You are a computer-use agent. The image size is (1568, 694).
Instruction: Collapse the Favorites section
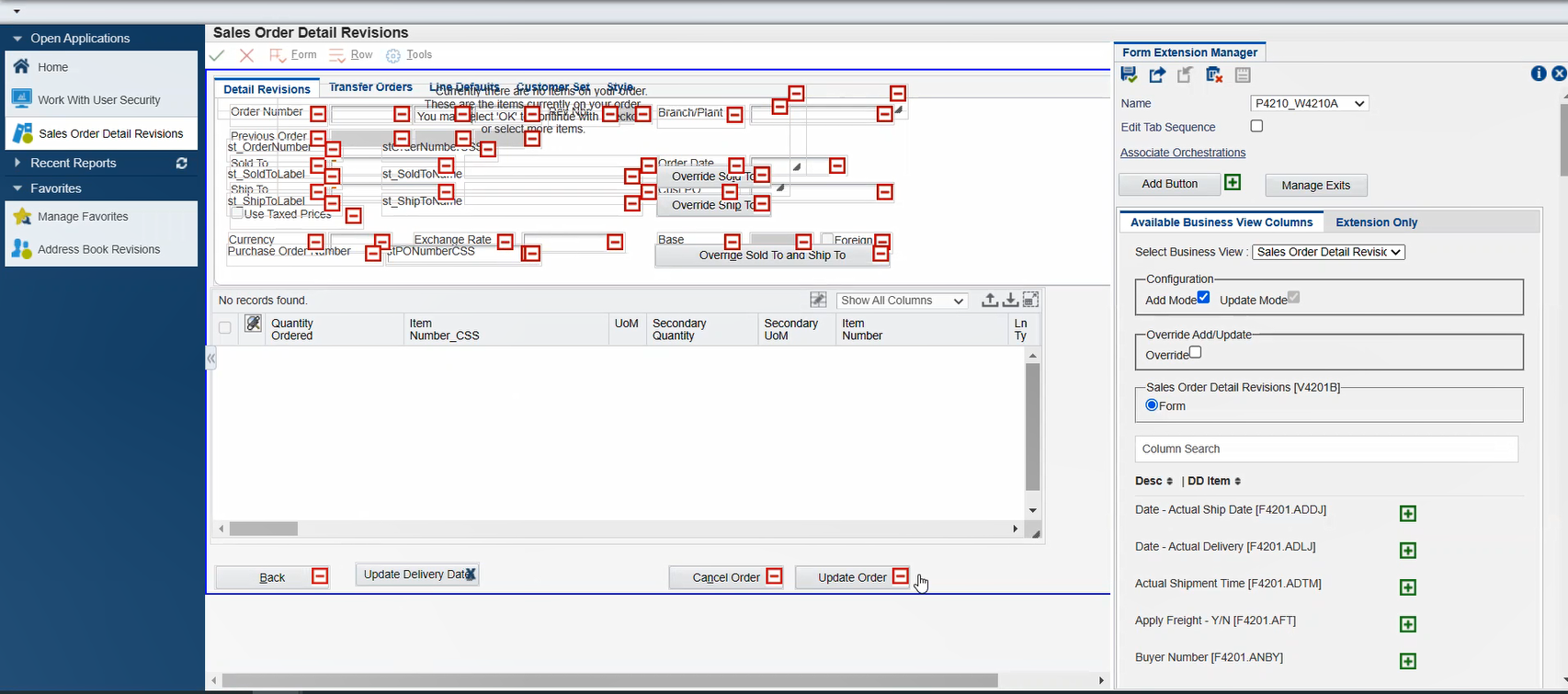click(17, 188)
